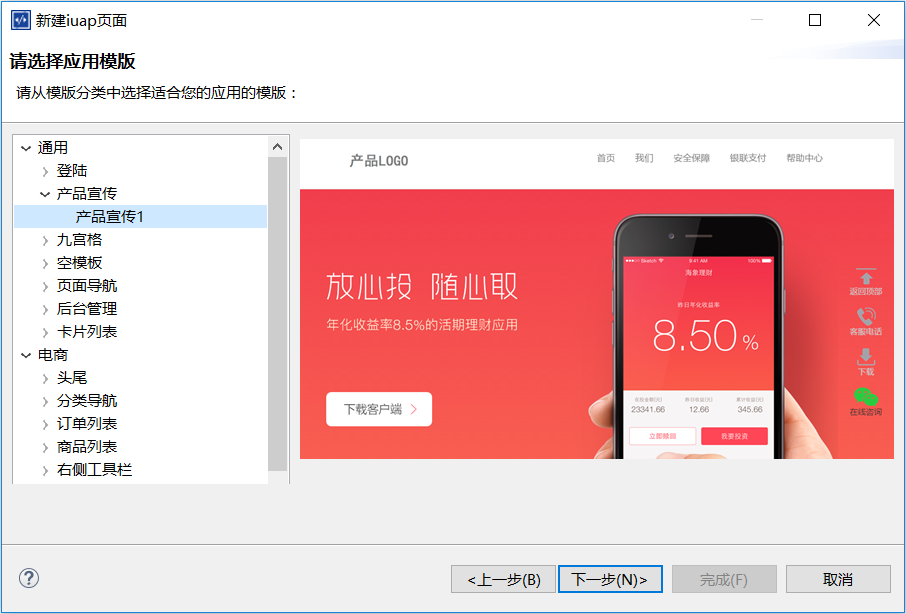Screen dimensions: 906x614
Task: Expand the 九宫格 template group
Action: tap(45, 240)
